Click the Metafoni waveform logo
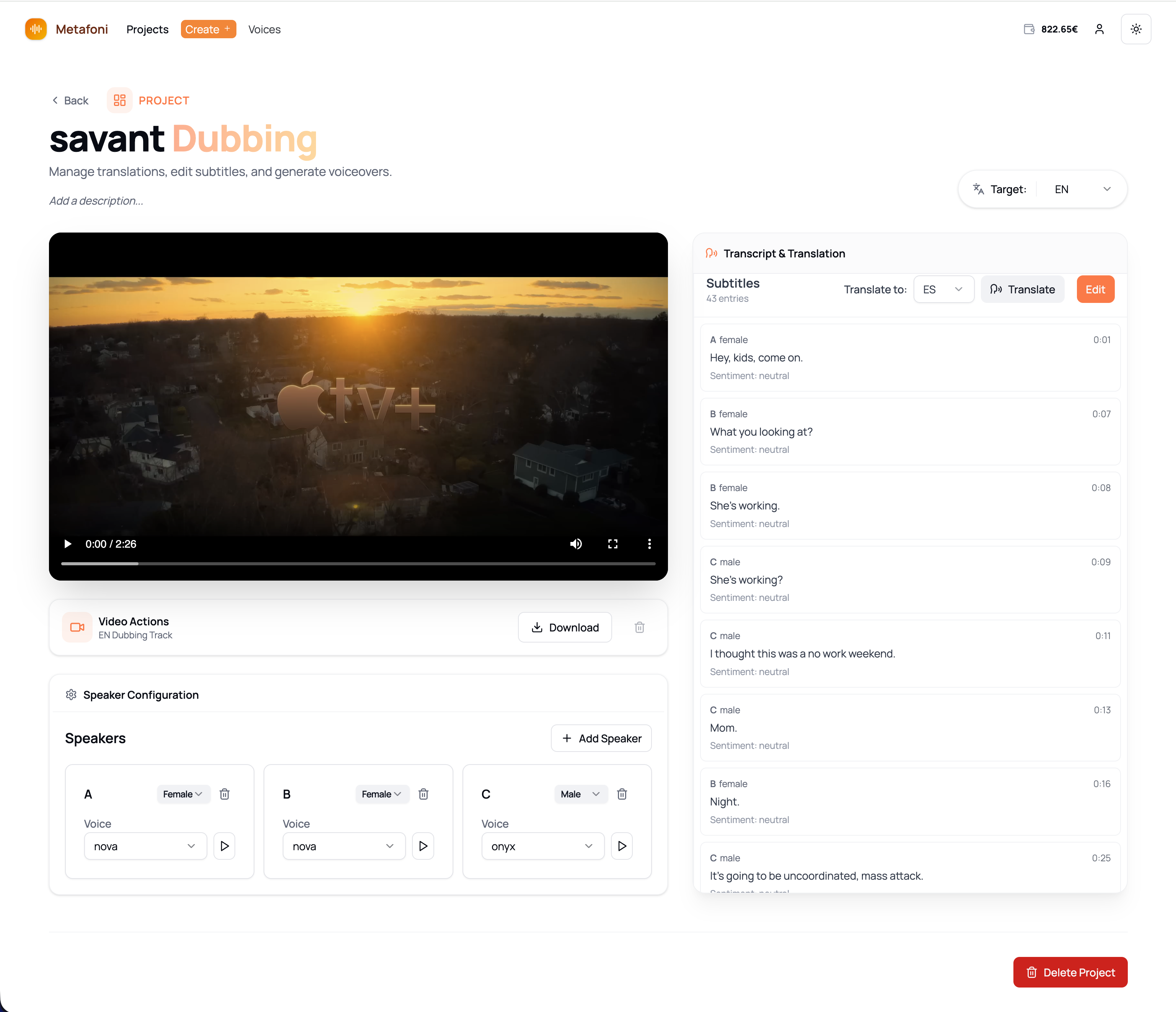The width and height of the screenshot is (1176, 1012). [x=36, y=29]
